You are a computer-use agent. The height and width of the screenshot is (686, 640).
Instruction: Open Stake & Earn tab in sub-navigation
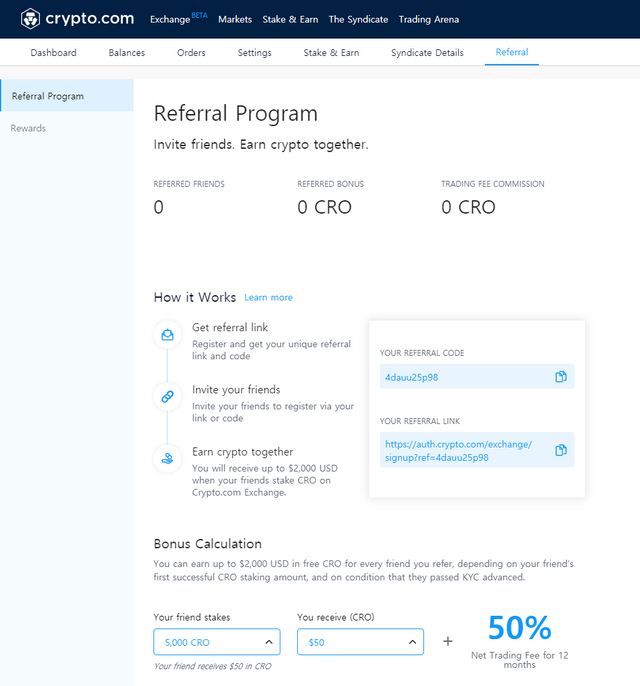(x=331, y=52)
